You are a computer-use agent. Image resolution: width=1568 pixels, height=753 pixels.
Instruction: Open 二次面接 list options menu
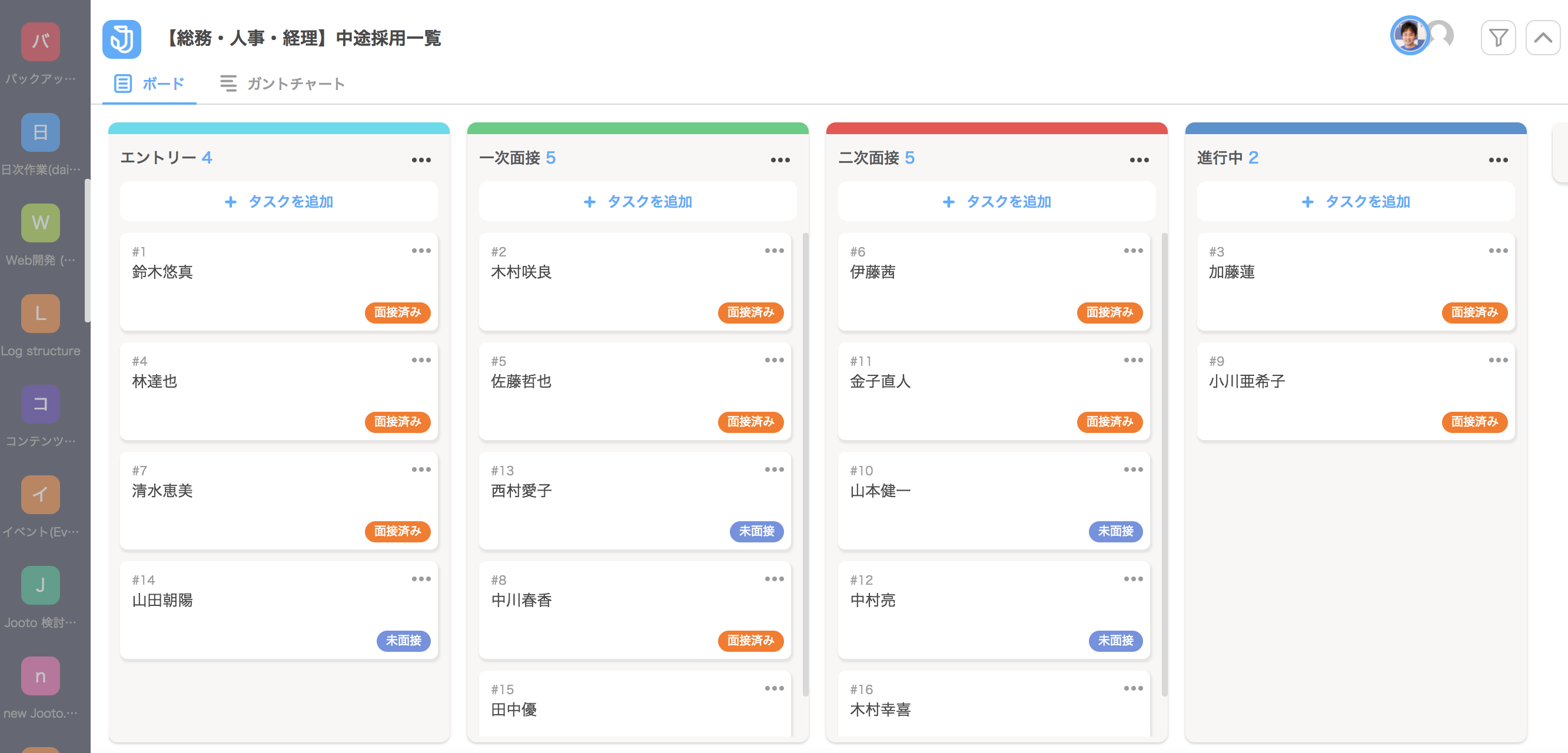tap(1140, 160)
